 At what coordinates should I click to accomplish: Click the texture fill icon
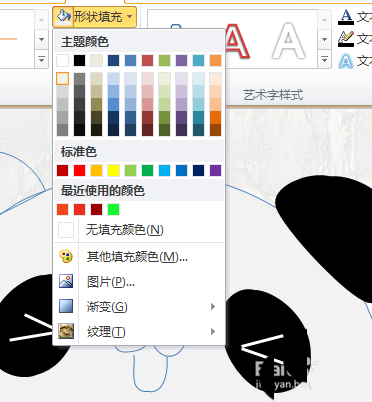pos(66,331)
